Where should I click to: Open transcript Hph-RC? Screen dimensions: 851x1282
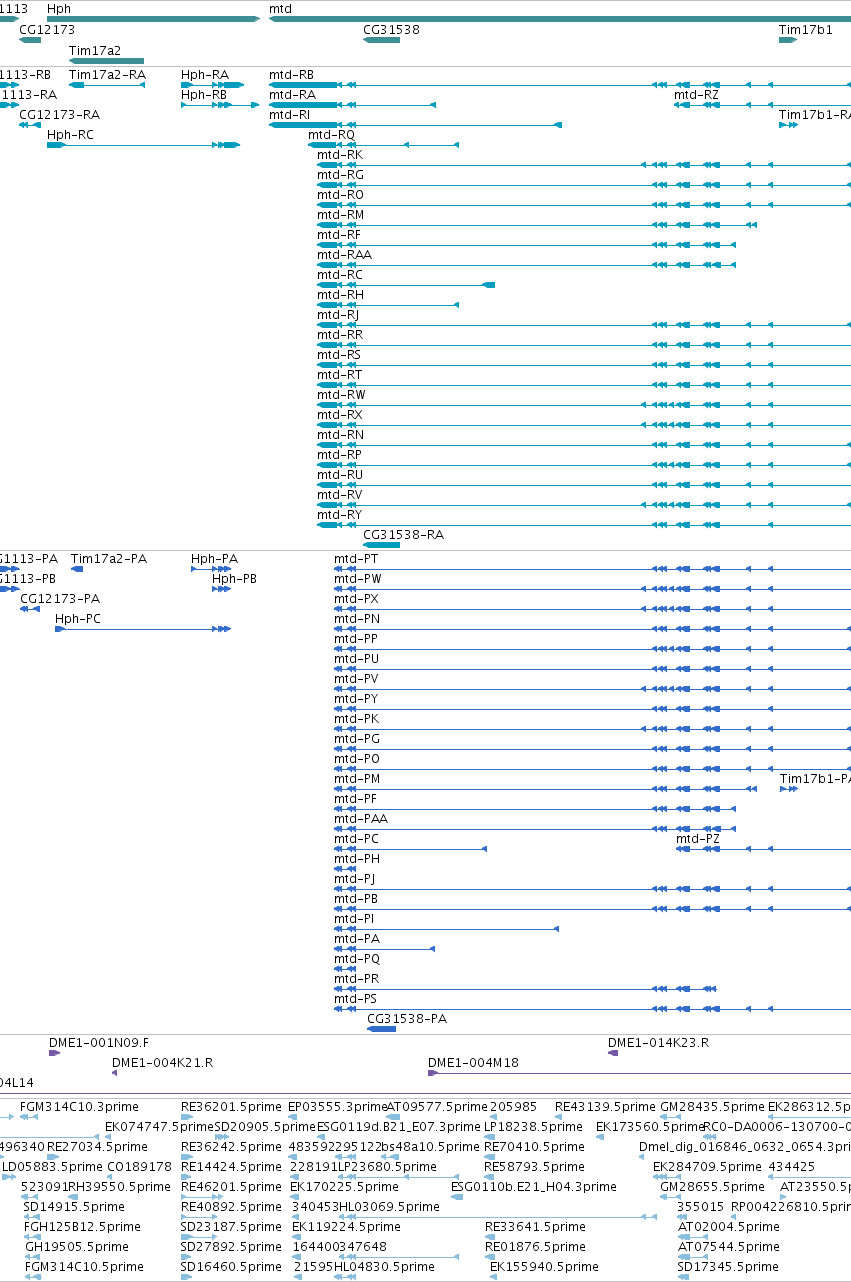[71, 135]
